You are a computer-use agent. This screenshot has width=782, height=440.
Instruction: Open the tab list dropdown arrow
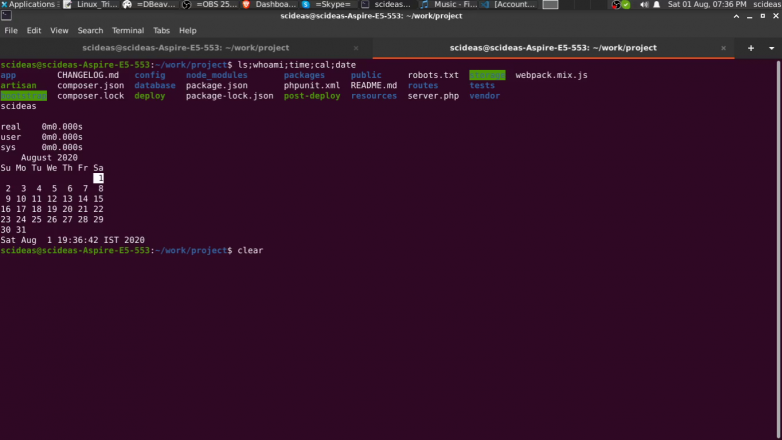[772, 48]
